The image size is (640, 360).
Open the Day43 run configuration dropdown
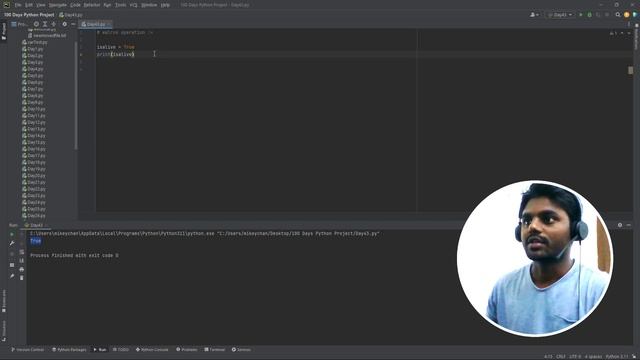(x=559, y=15)
